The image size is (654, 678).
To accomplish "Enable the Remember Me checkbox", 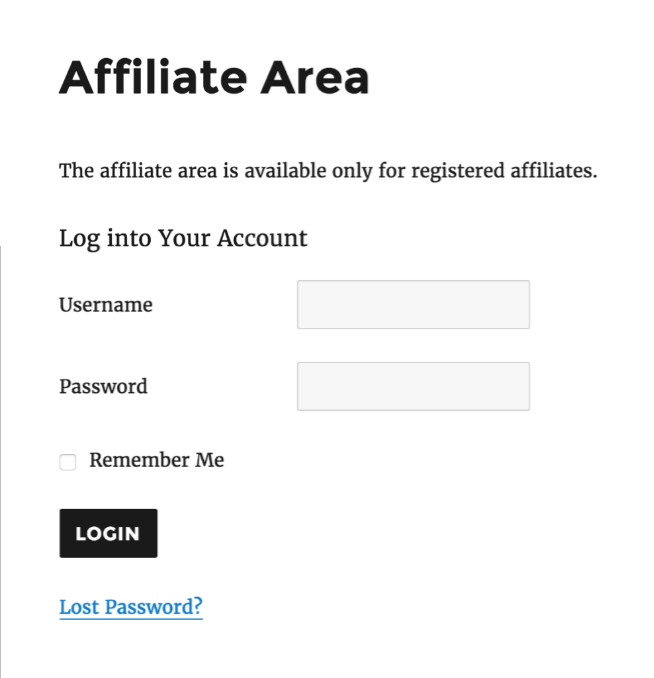I will click(x=68, y=462).
